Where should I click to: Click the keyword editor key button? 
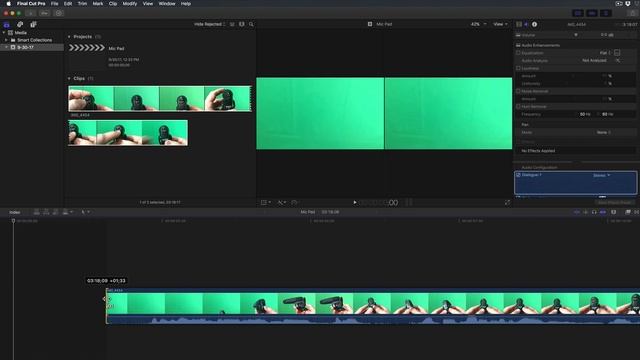44,13
